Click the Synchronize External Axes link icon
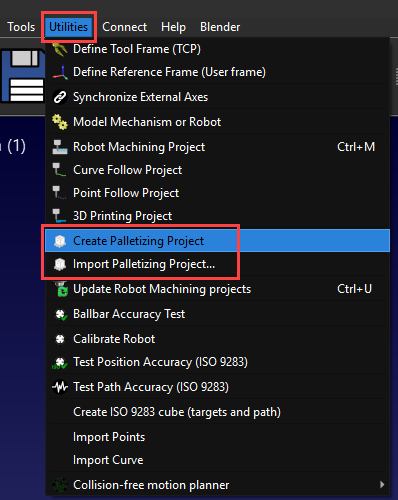 pyautogui.click(x=60, y=97)
